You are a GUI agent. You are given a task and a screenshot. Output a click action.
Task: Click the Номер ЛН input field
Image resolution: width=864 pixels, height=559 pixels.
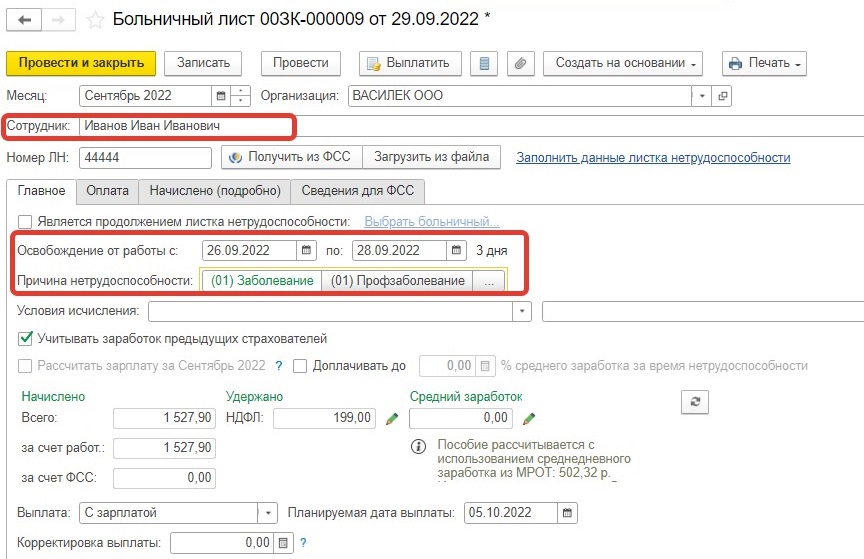pyautogui.click(x=145, y=158)
